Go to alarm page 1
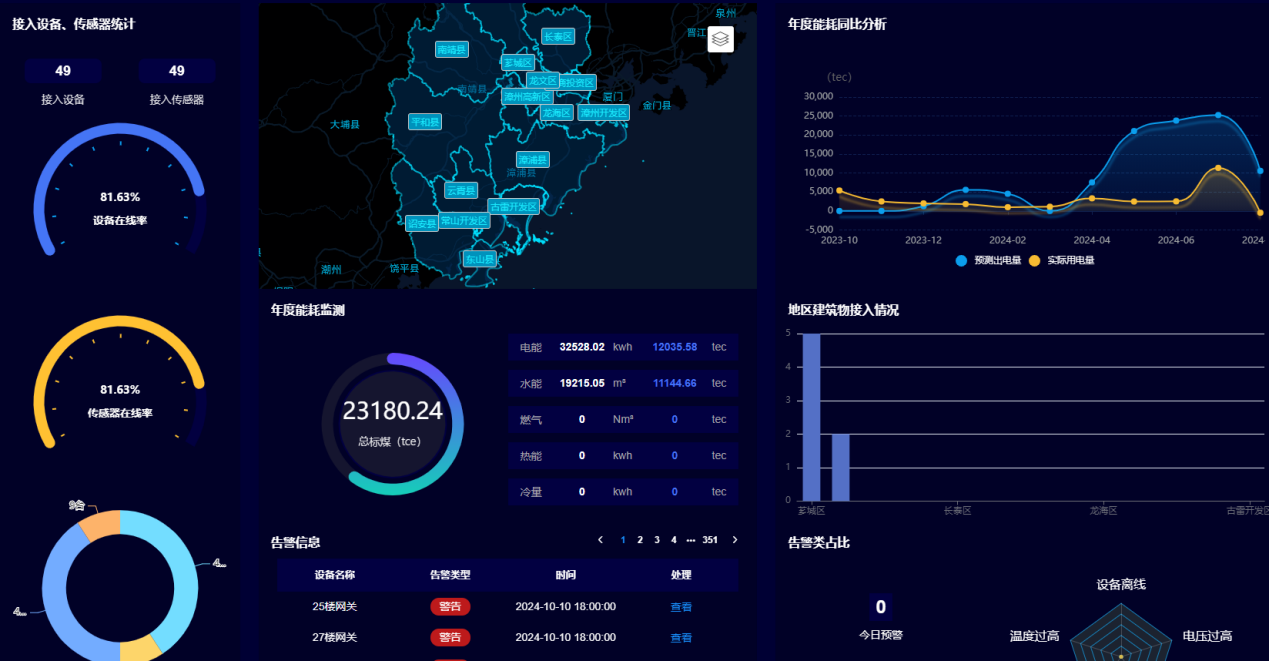Image resolution: width=1269 pixels, height=661 pixels. (x=623, y=540)
